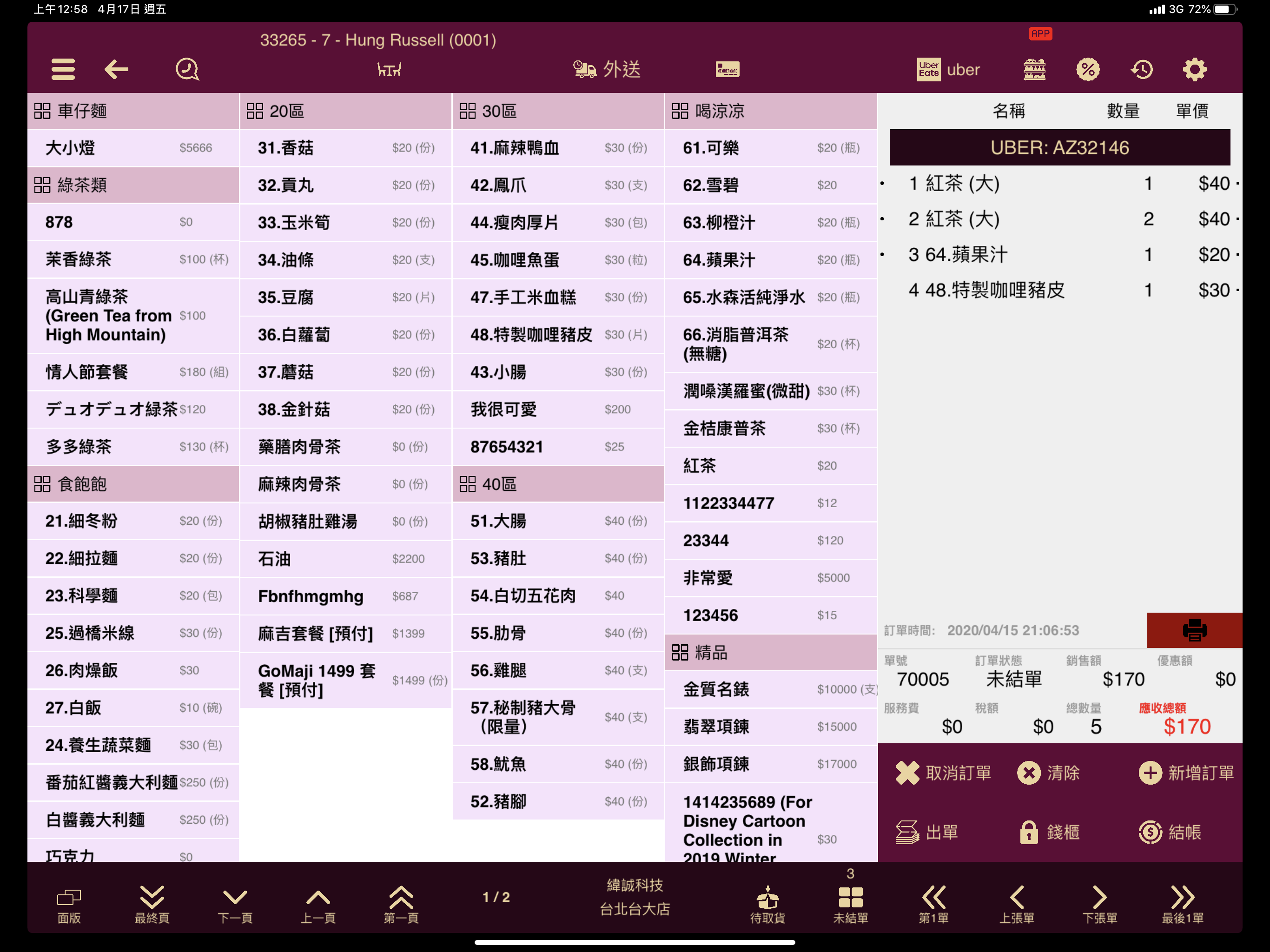The image size is (1270, 952).
Task: Add 銀飾項鍊 $17000 item
Action: [770, 764]
